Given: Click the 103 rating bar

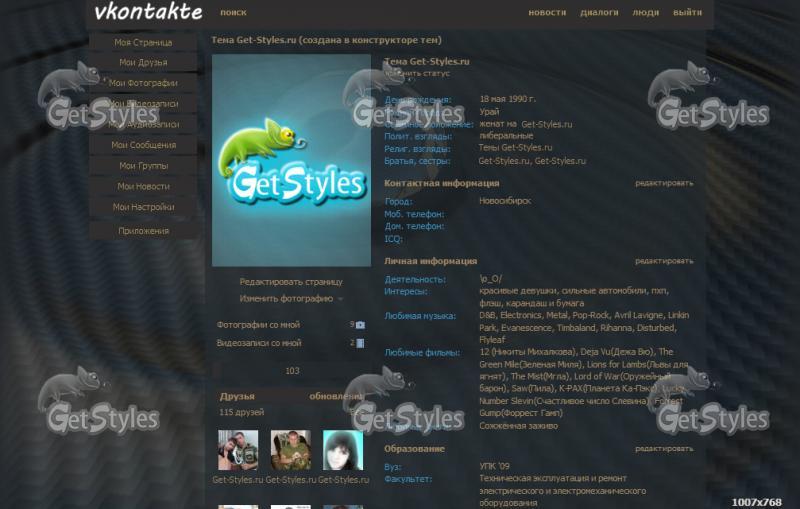Looking at the screenshot, I should [291, 371].
